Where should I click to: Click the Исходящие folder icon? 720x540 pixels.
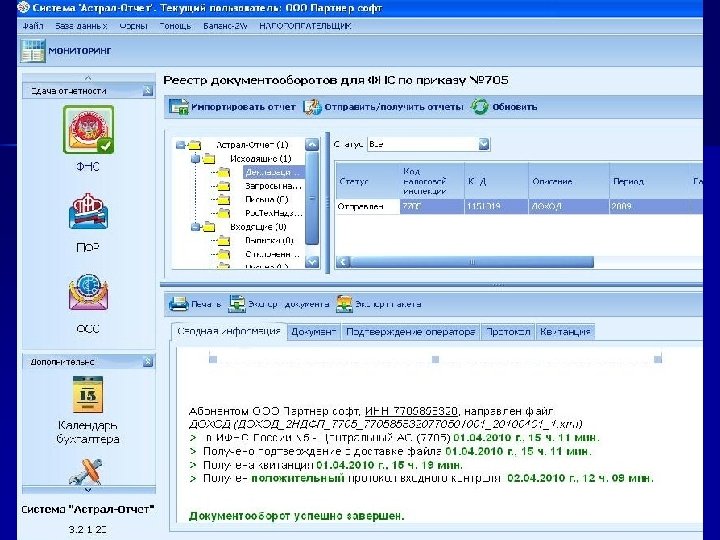click(x=209, y=159)
